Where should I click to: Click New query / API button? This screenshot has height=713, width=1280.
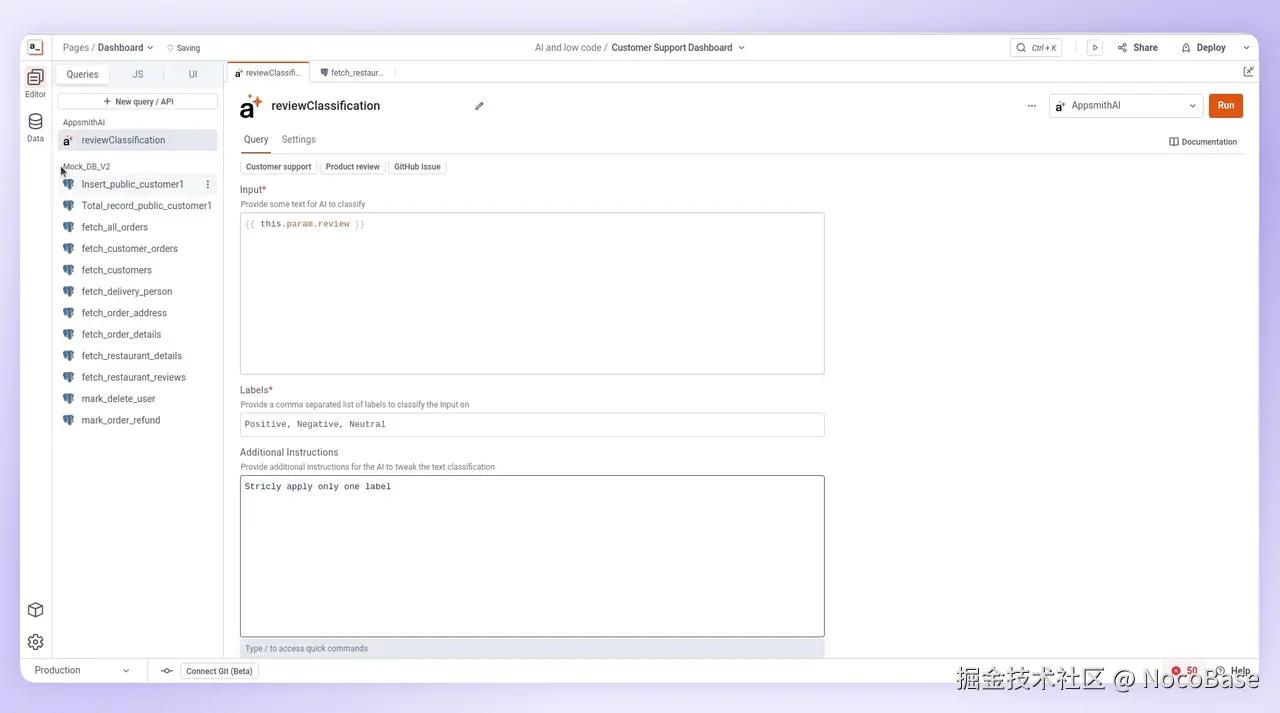[138, 101]
